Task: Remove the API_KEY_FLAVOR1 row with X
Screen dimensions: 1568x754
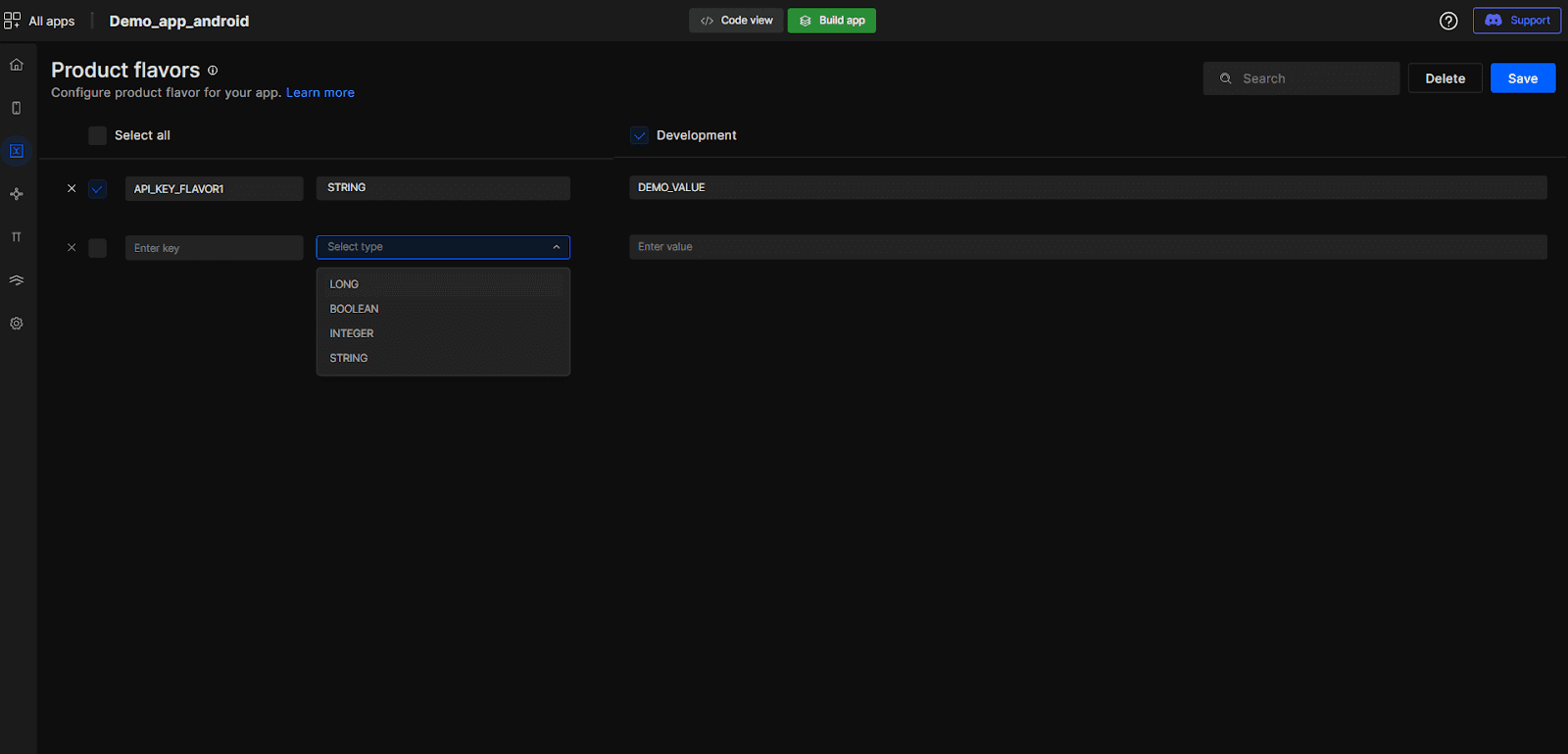Action: click(x=72, y=188)
